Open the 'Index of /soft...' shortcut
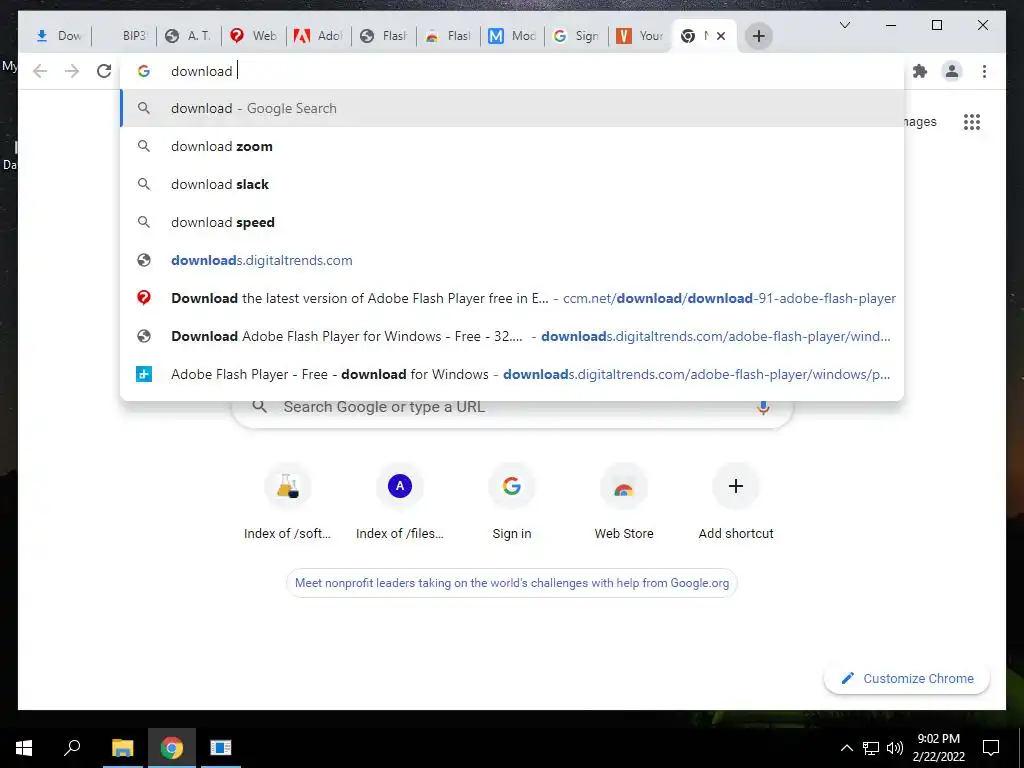This screenshot has width=1024, height=768. pyautogui.click(x=287, y=502)
